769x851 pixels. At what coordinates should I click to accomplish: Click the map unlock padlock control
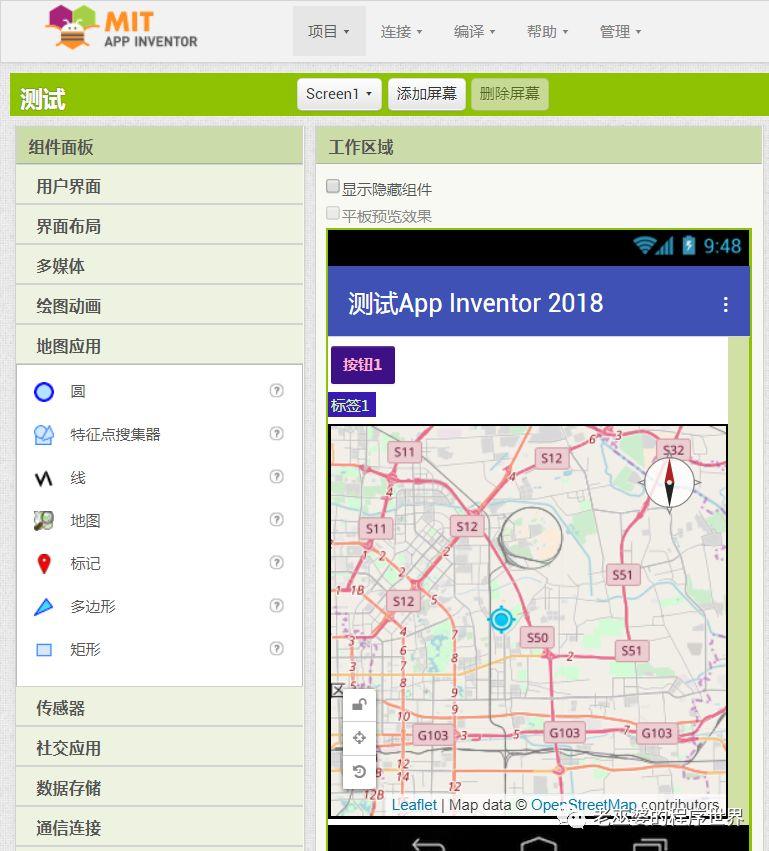pyautogui.click(x=359, y=704)
